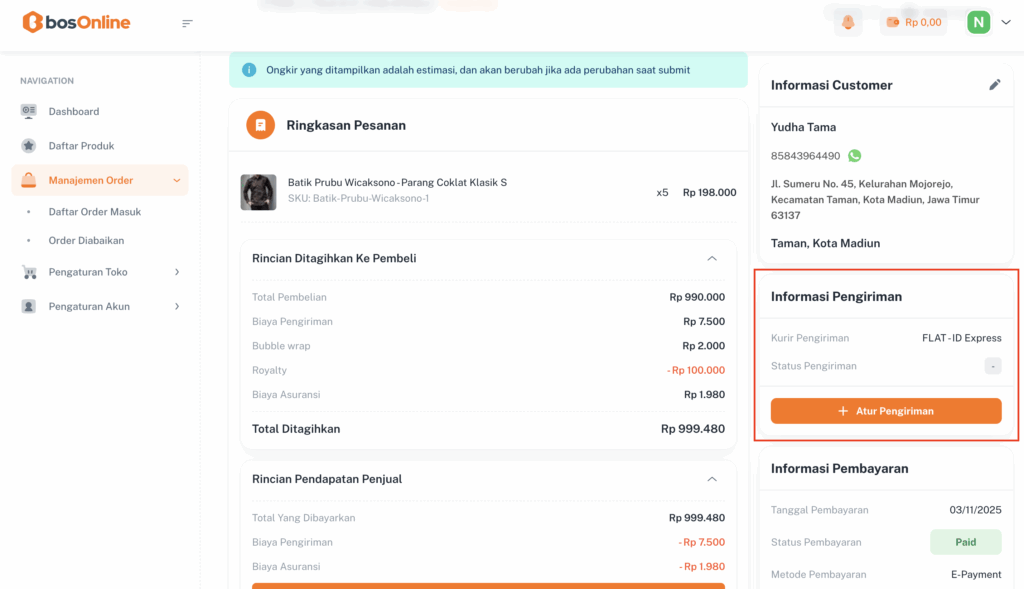Click the bosOnline logo
This screenshot has width=1024, height=589.
(x=76, y=22)
